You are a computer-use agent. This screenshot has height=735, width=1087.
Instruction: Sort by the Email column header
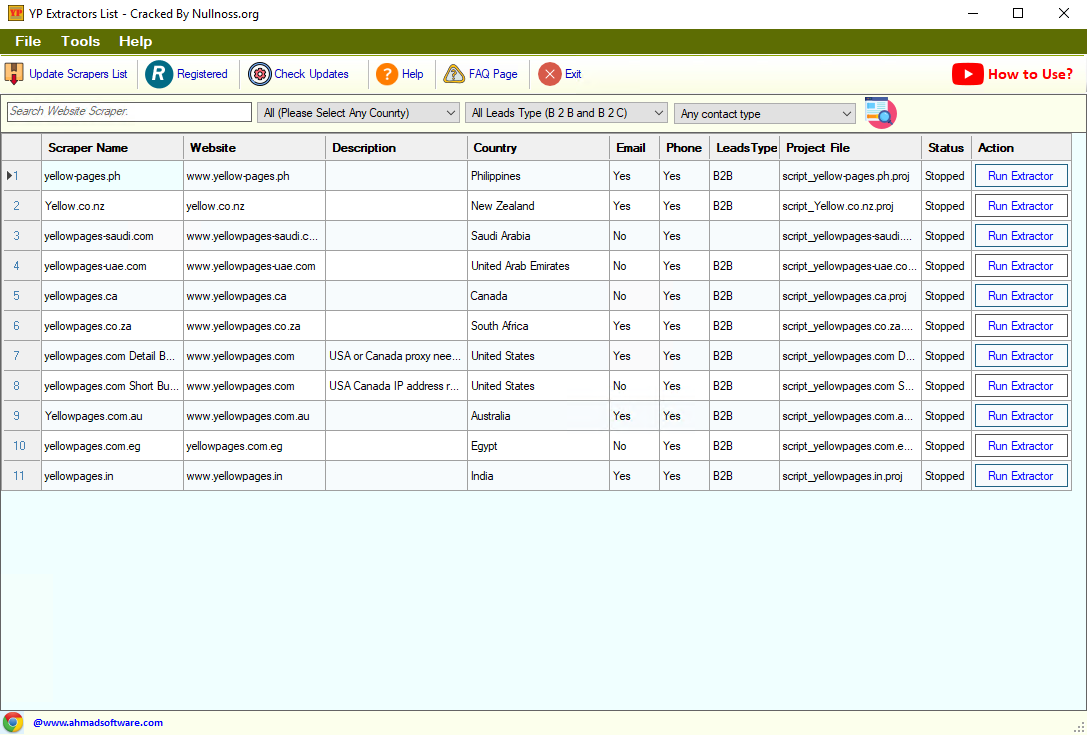634,148
